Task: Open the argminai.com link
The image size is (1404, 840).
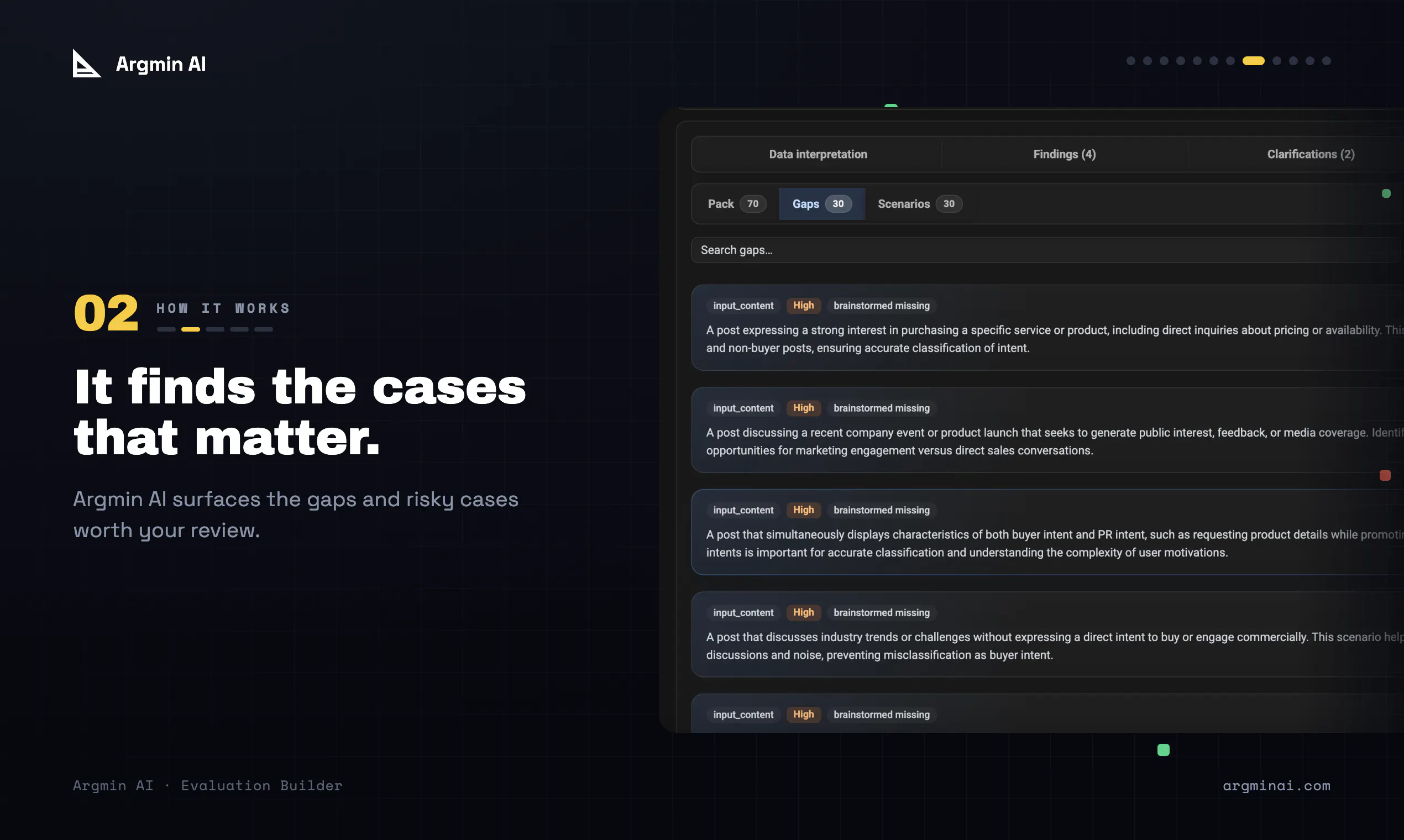Action: (1276, 786)
